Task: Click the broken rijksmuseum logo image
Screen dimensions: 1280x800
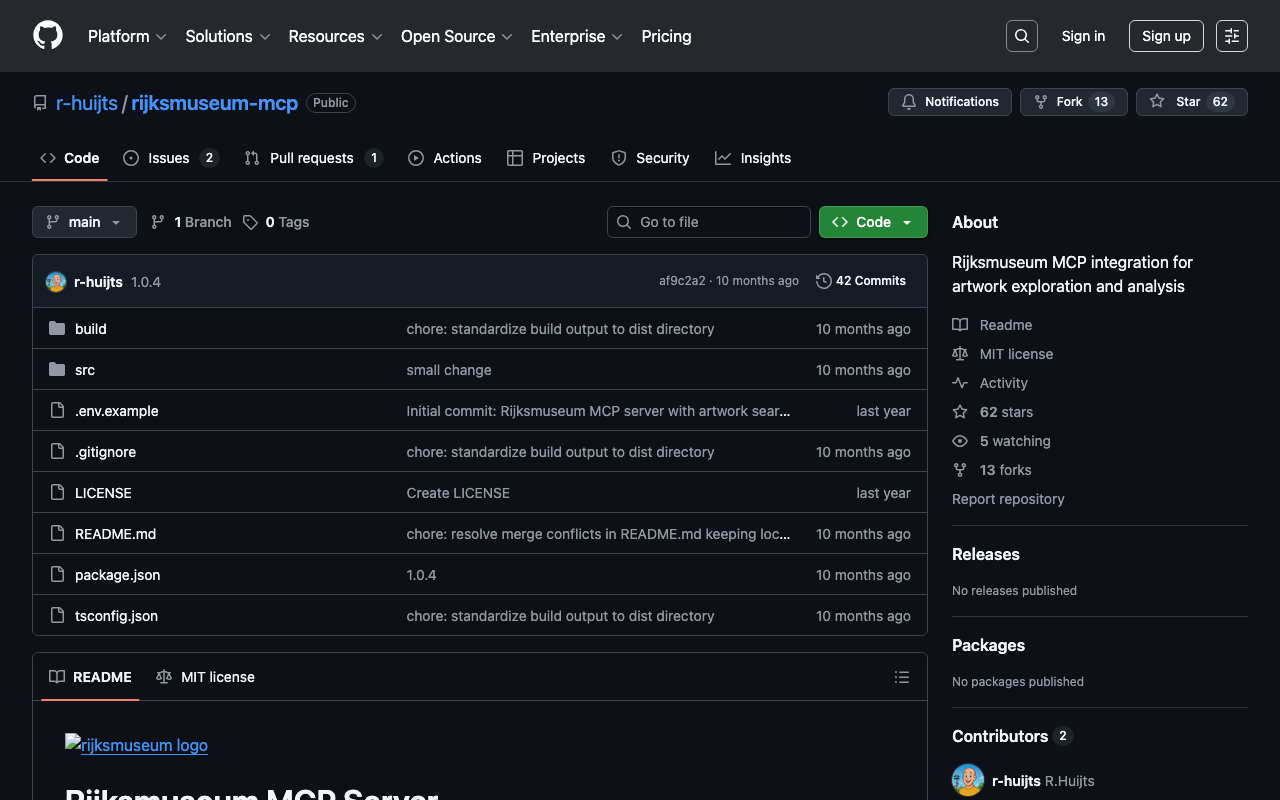Action: [x=136, y=745]
